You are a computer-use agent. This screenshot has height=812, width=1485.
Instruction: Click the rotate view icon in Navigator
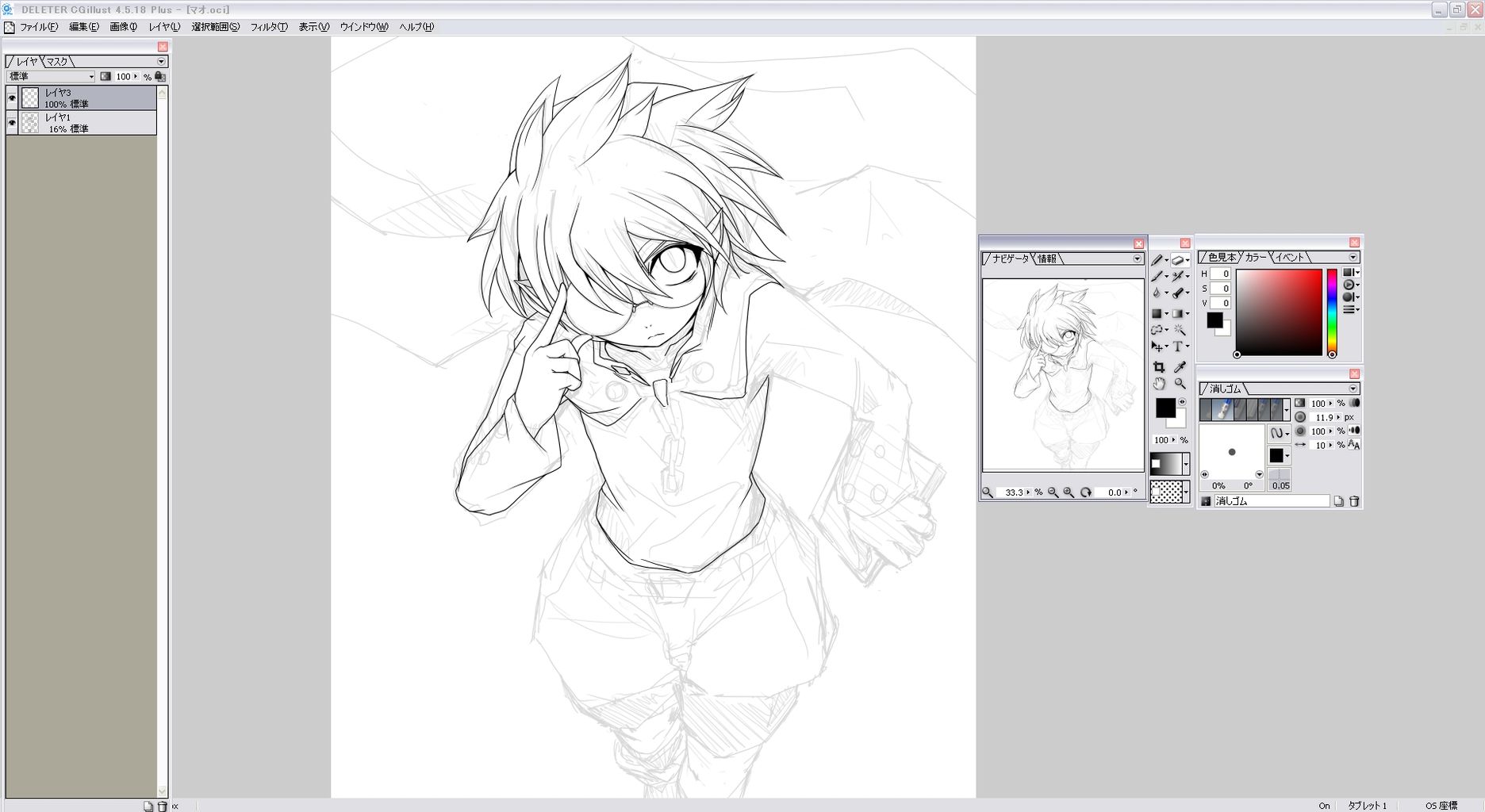[x=1086, y=492]
